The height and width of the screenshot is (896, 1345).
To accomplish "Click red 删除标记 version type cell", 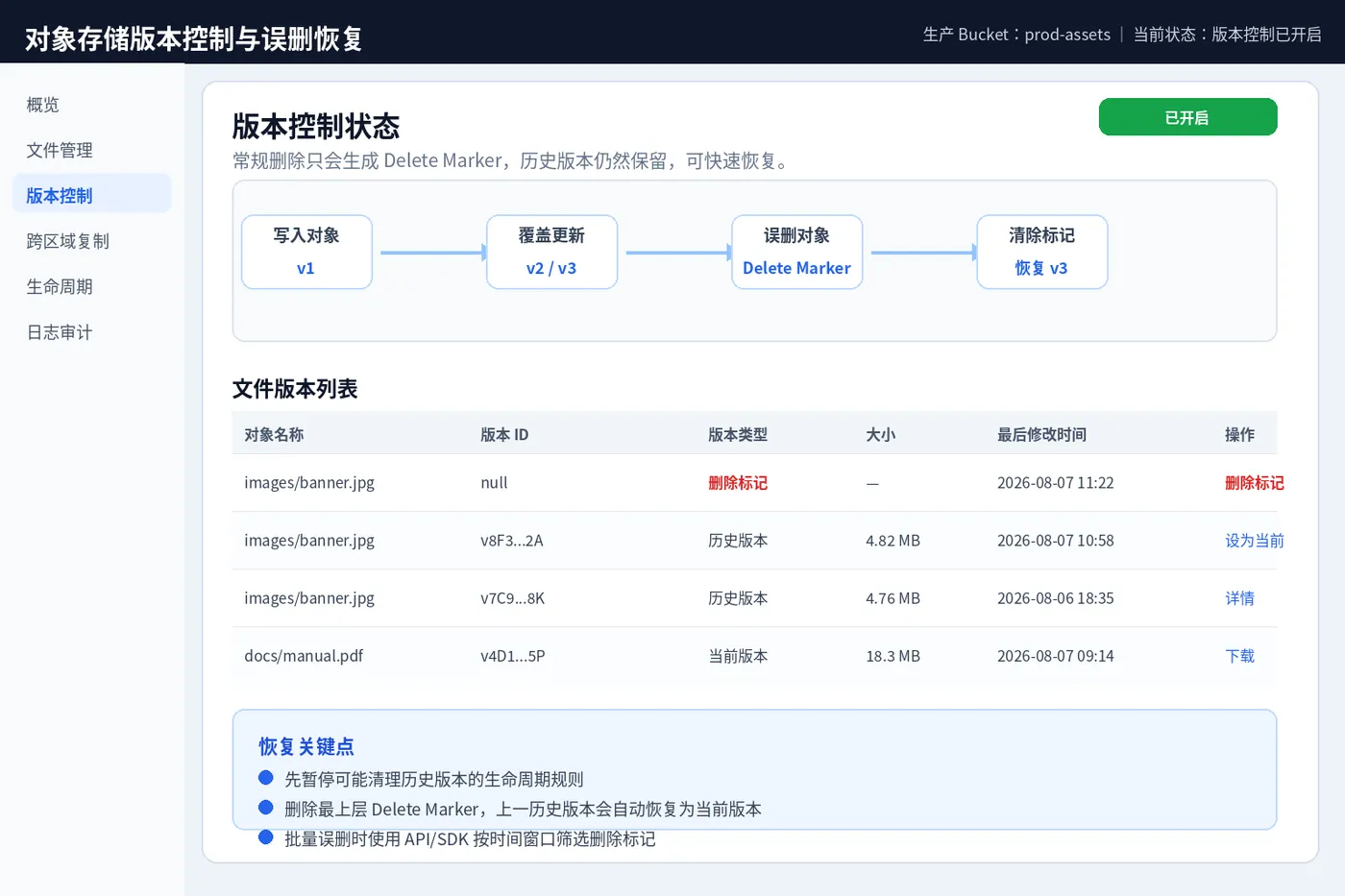I will 738,483.
